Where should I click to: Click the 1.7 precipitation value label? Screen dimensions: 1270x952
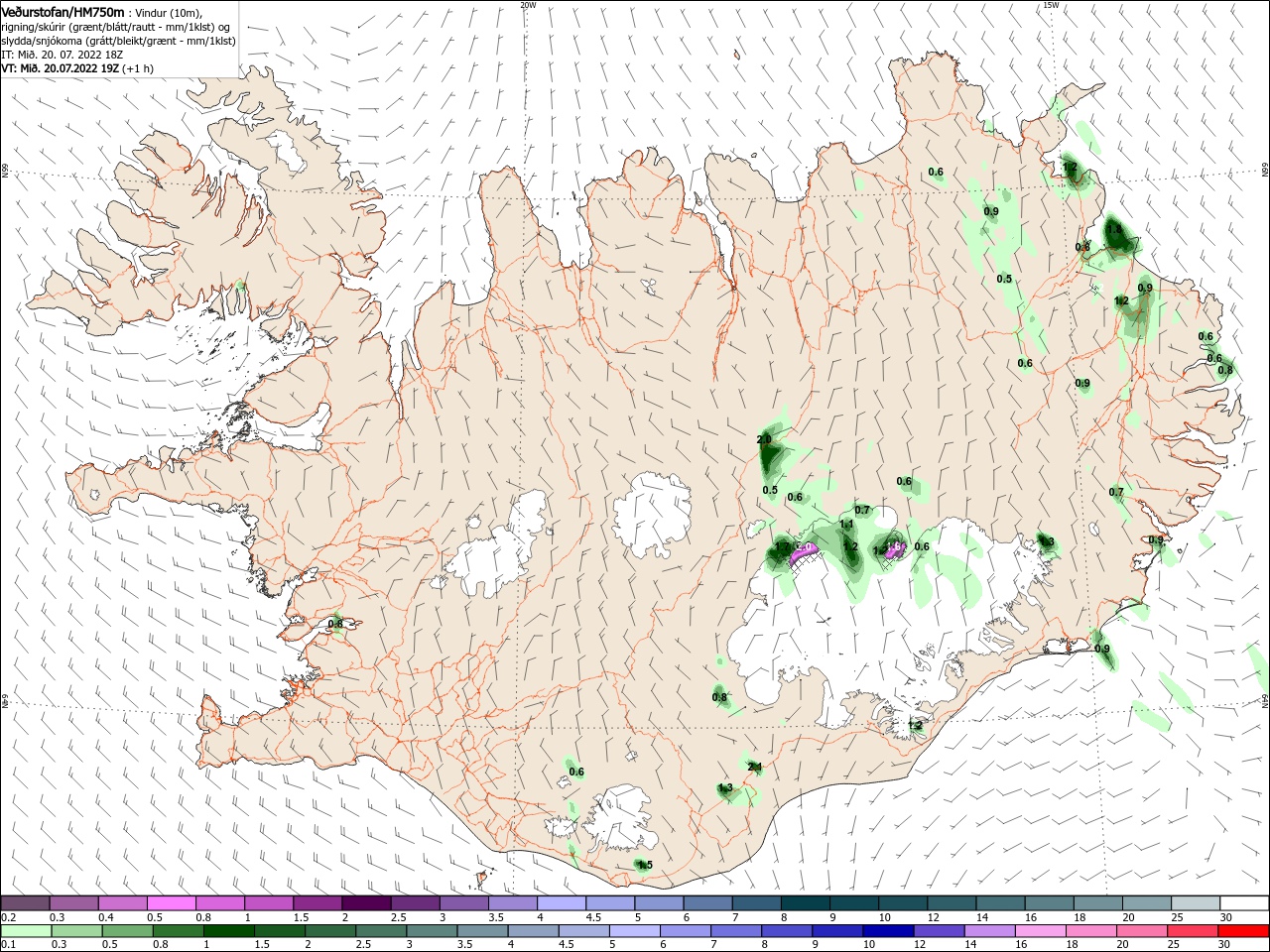click(782, 546)
